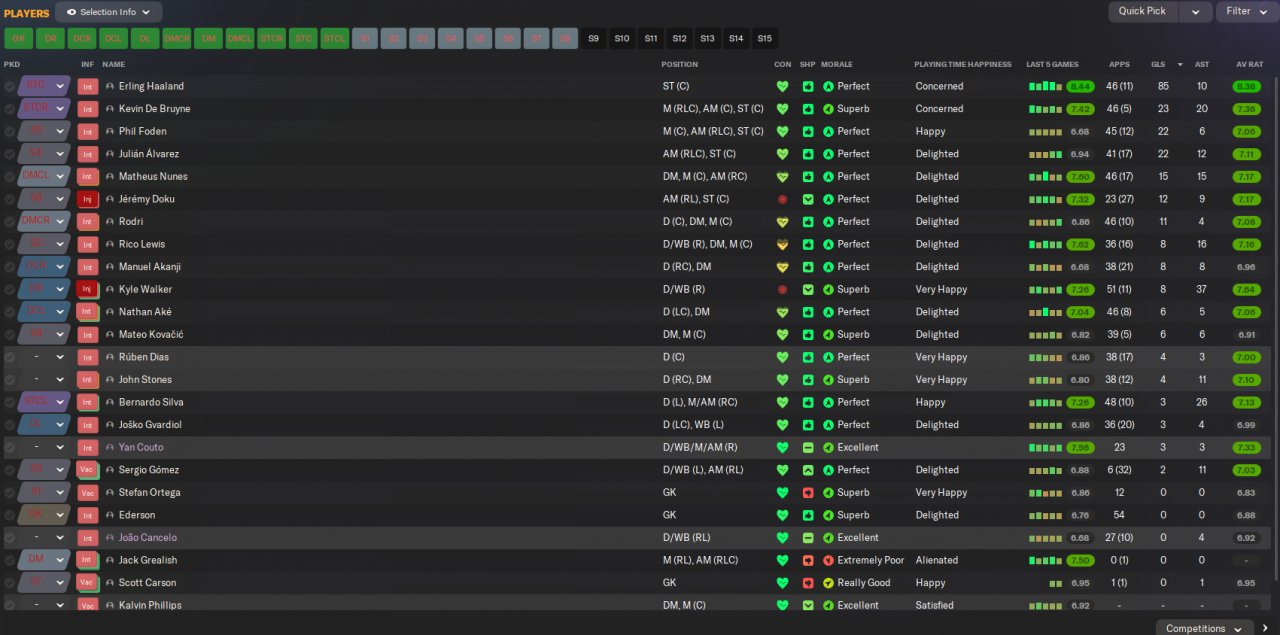
Task: Click the eye icon in Selection Info
Action: 71,12
